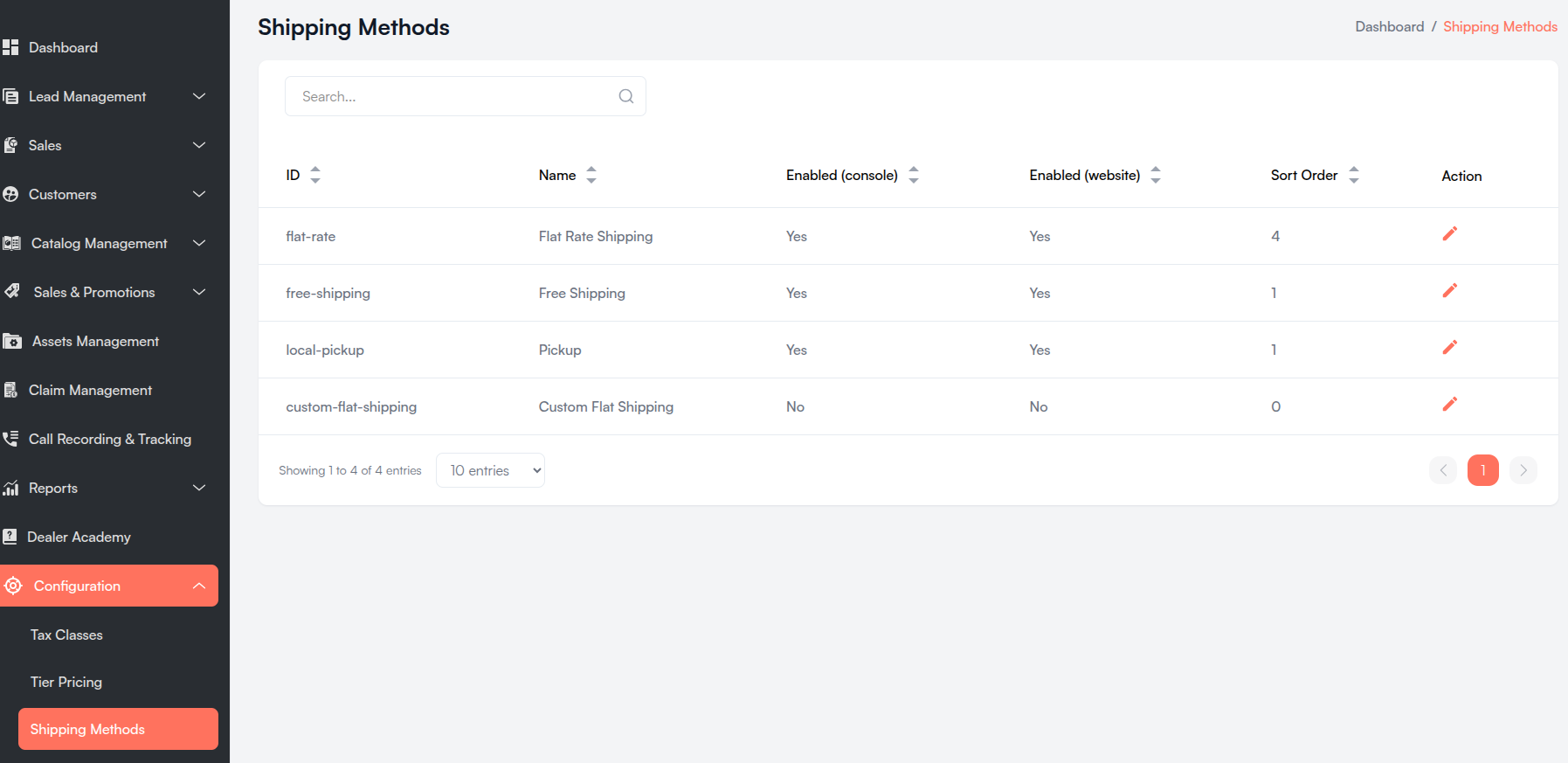Edit the flat-rate shipping method
This screenshot has width=1568, height=763.
[x=1450, y=233]
